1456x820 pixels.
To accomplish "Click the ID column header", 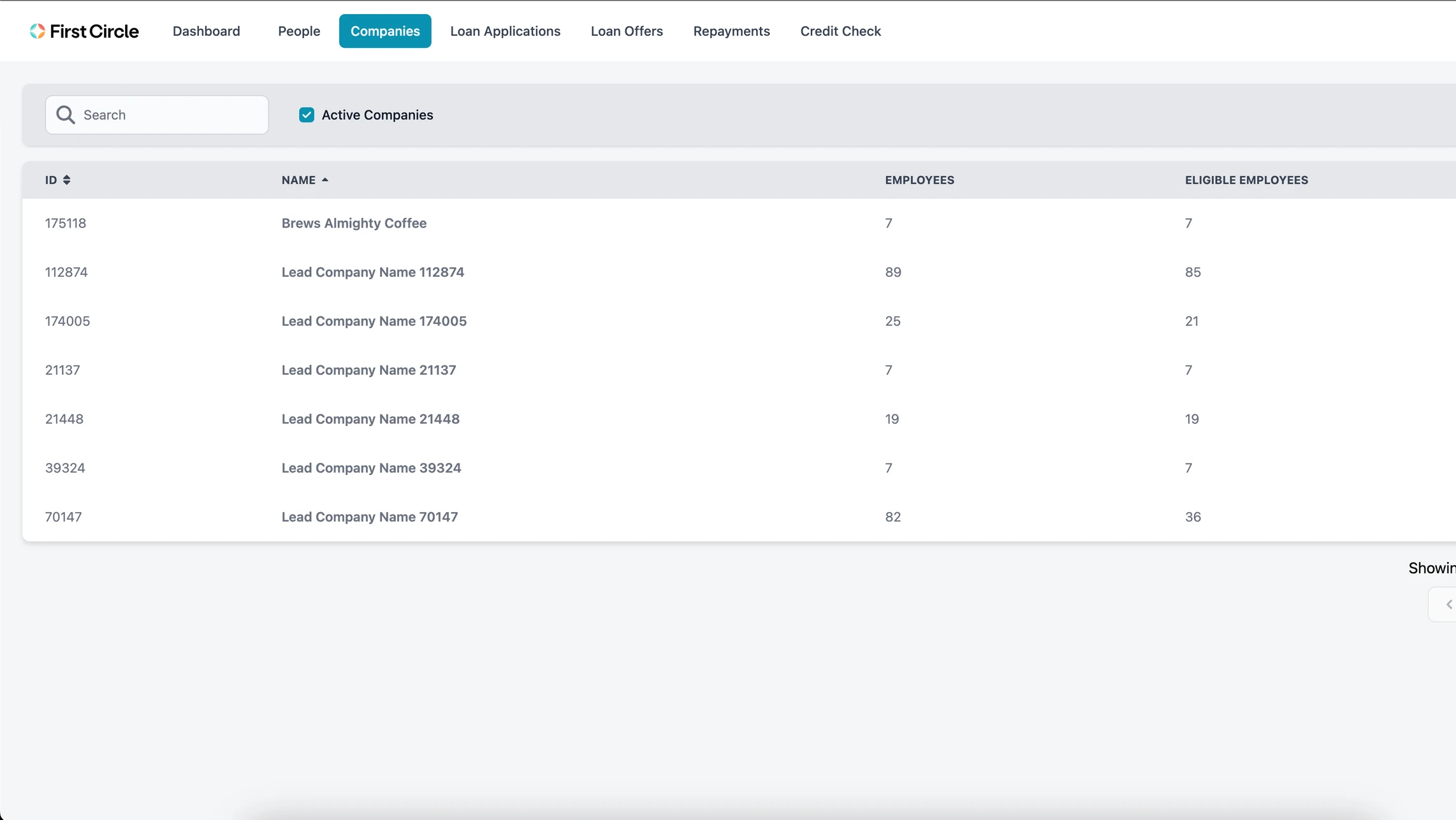I will 51,180.
